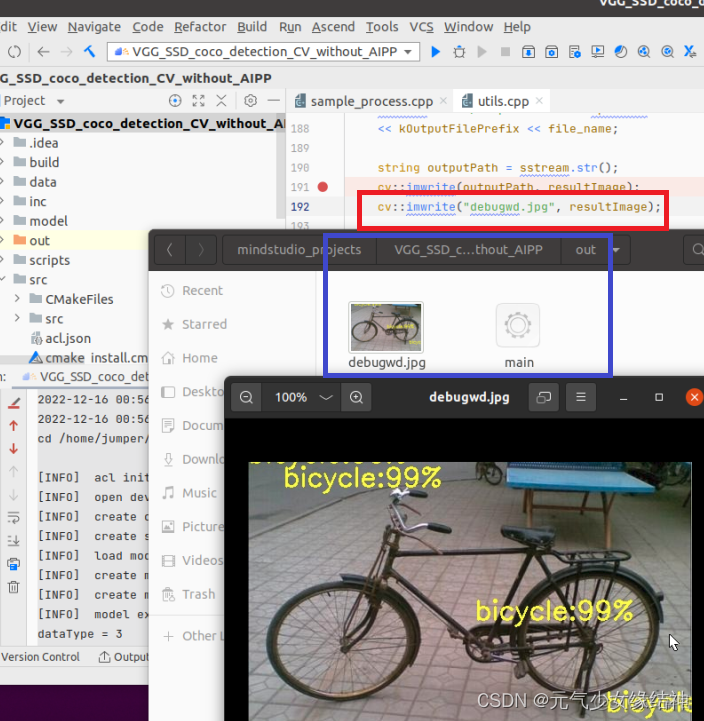Open Starred in file manager sidebar
The image size is (704, 721).
click(x=204, y=324)
